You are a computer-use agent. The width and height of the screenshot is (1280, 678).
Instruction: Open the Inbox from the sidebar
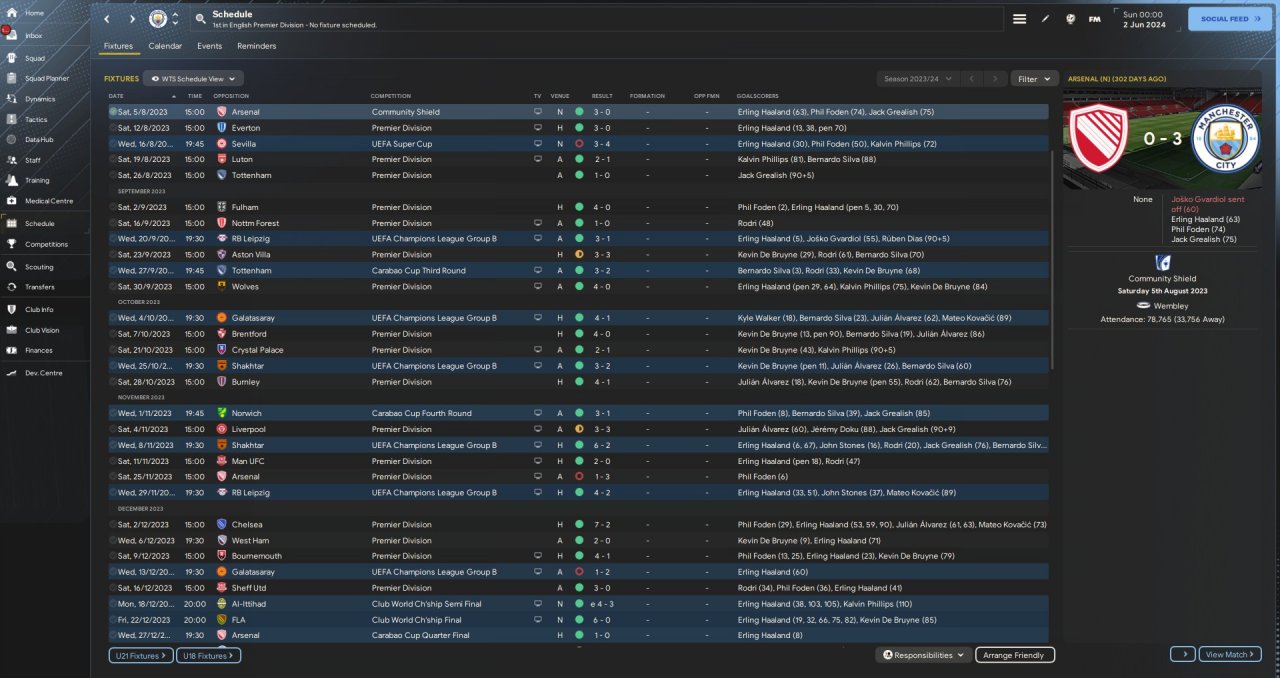[34, 35]
